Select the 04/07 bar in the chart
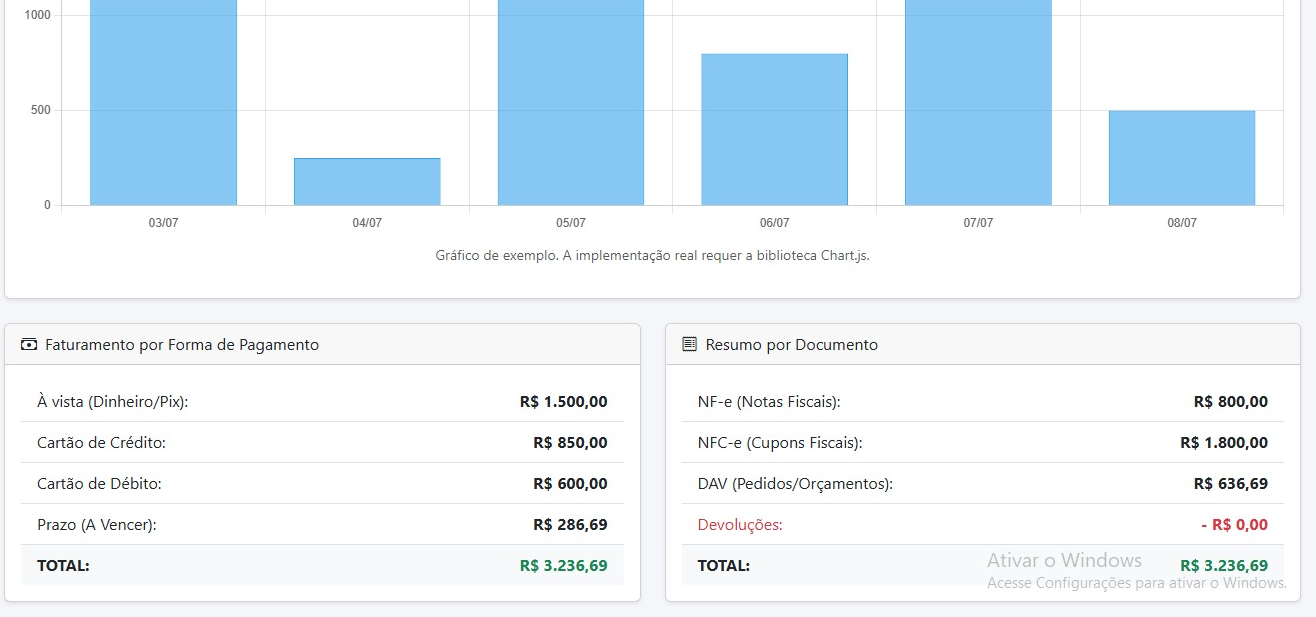This screenshot has height=617, width=1316. pyautogui.click(x=367, y=182)
